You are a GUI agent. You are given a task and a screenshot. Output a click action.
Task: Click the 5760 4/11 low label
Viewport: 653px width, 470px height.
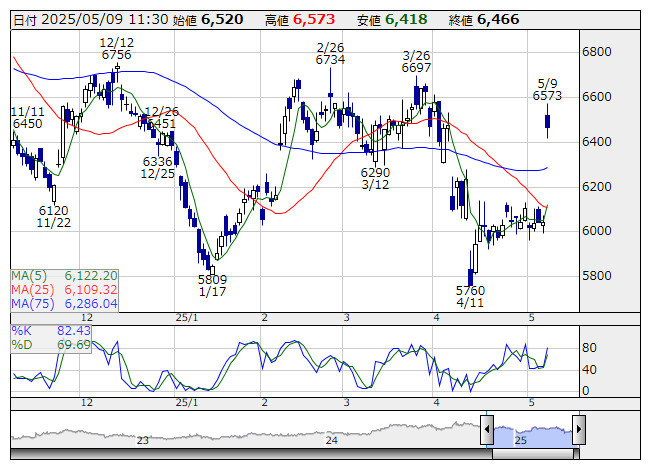point(470,296)
